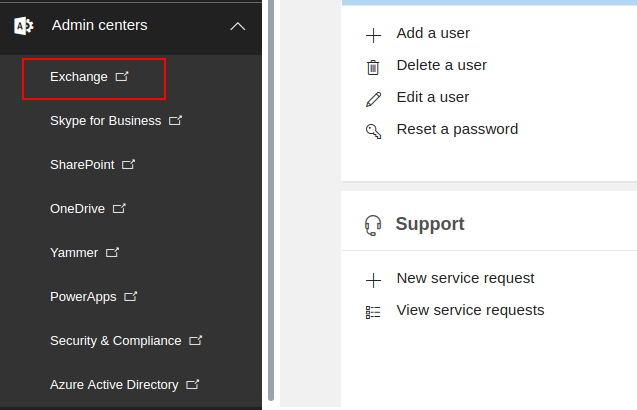
Task: Click the trash icon for Delete a user
Action: (x=373, y=67)
